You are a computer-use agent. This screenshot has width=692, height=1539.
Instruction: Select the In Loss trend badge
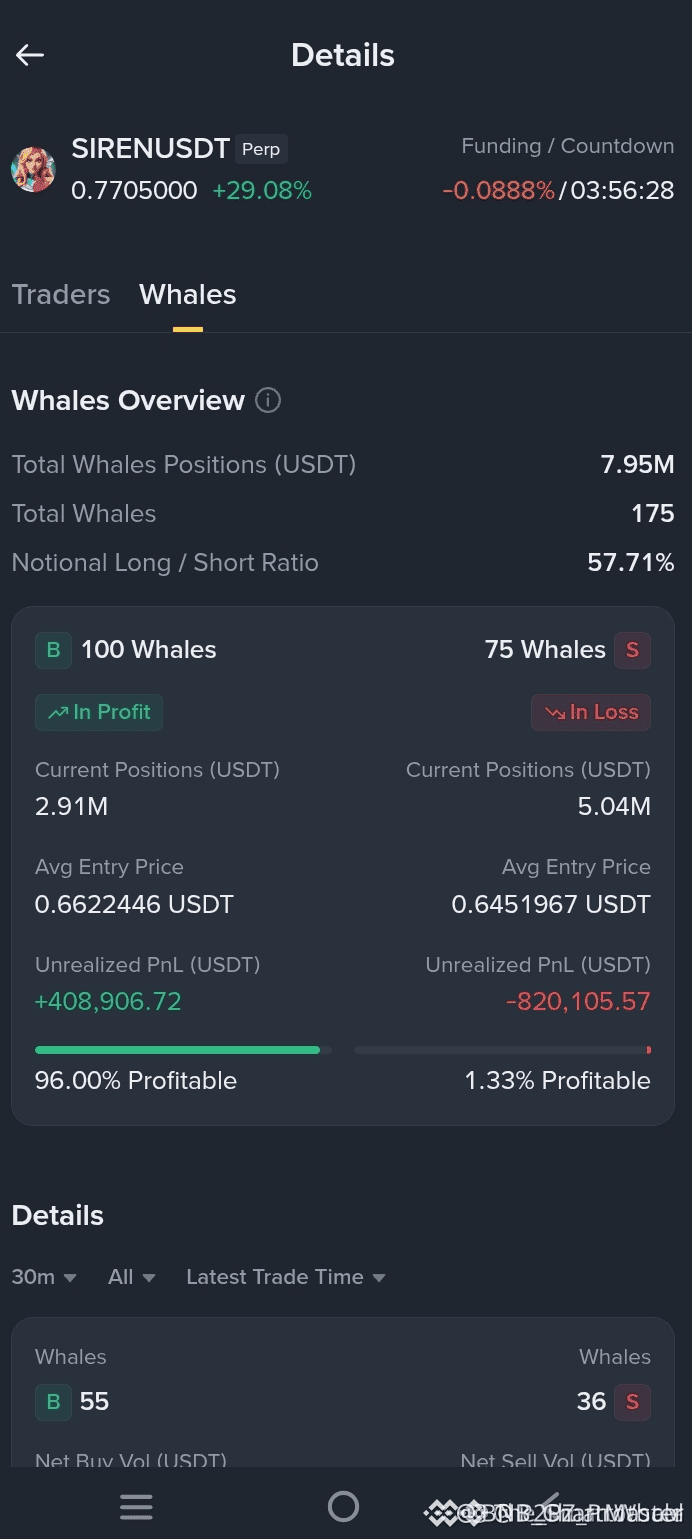(591, 712)
